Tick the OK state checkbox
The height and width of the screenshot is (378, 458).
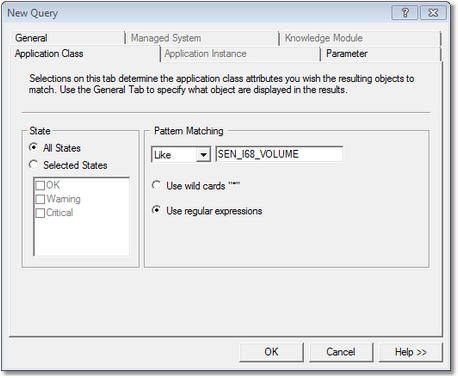click(40, 185)
